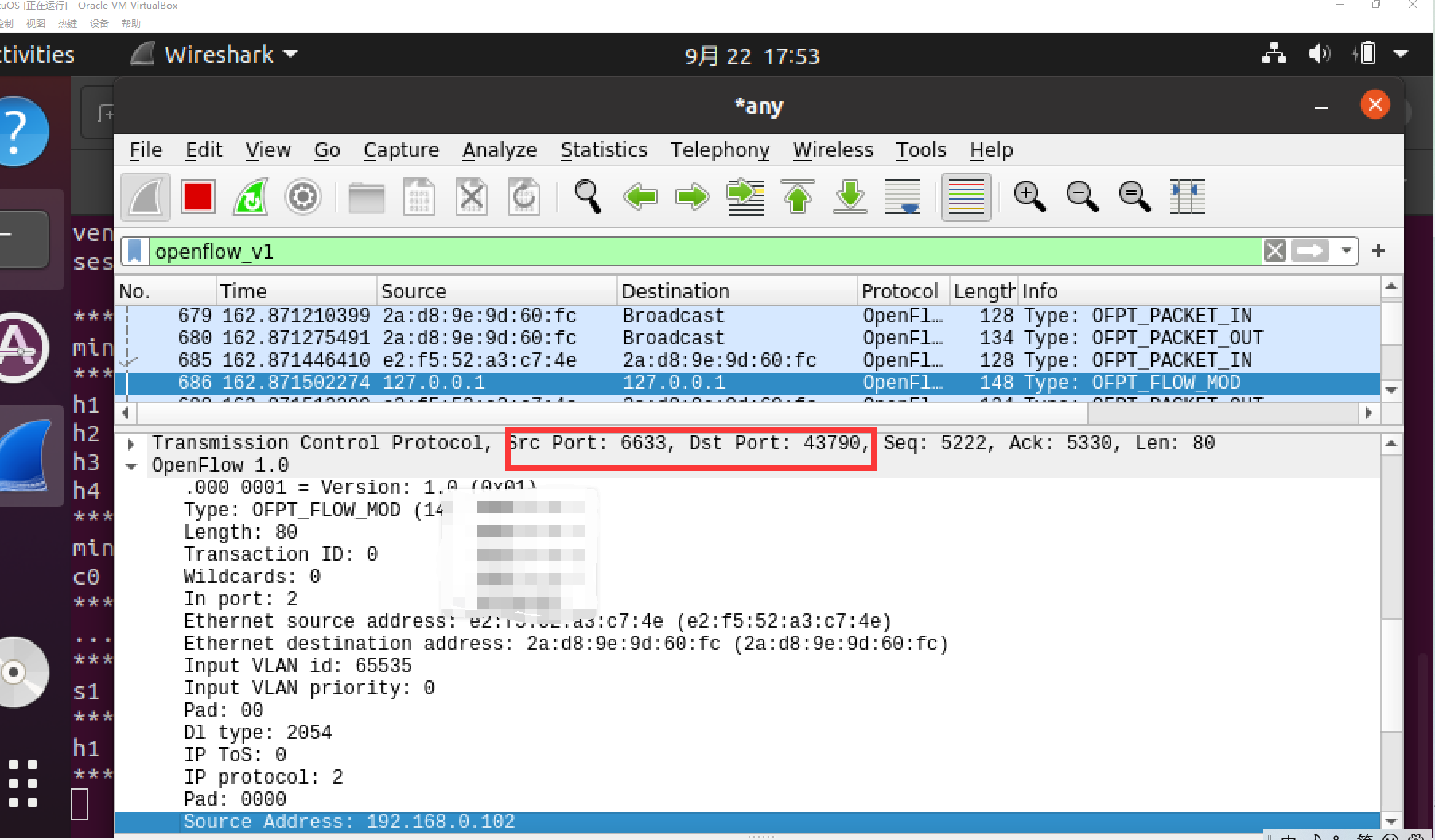This screenshot has height=840, width=1435.
Task: Sort by Destination column header
Action: tap(737, 291)
